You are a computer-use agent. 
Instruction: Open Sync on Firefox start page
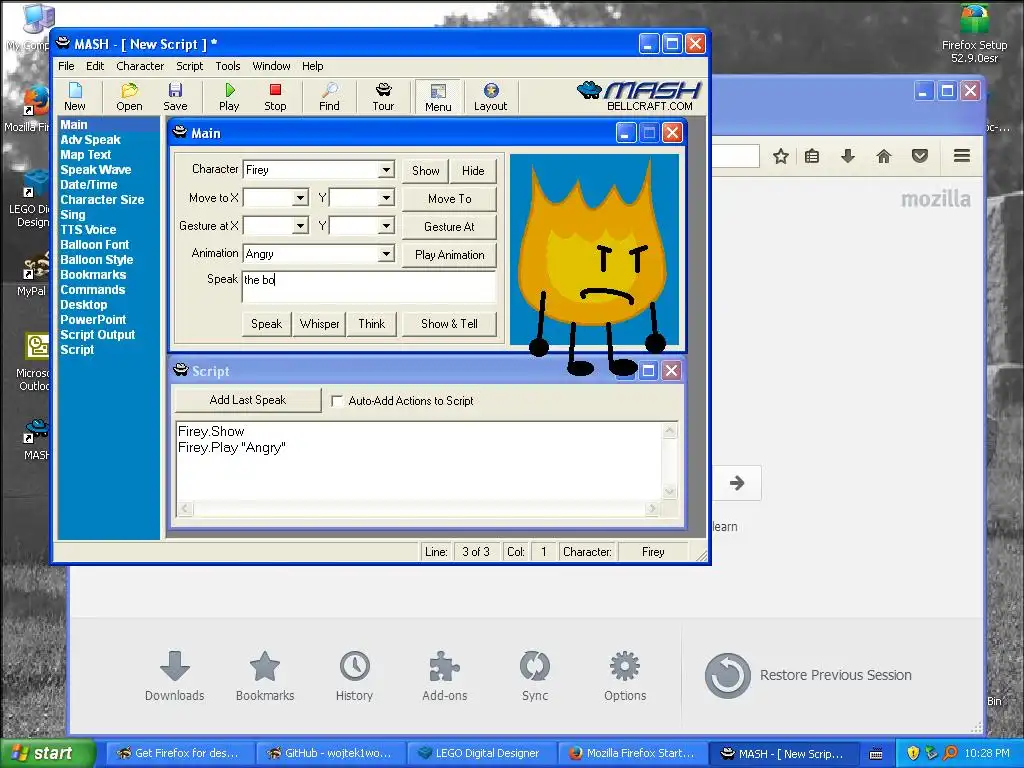535,676
